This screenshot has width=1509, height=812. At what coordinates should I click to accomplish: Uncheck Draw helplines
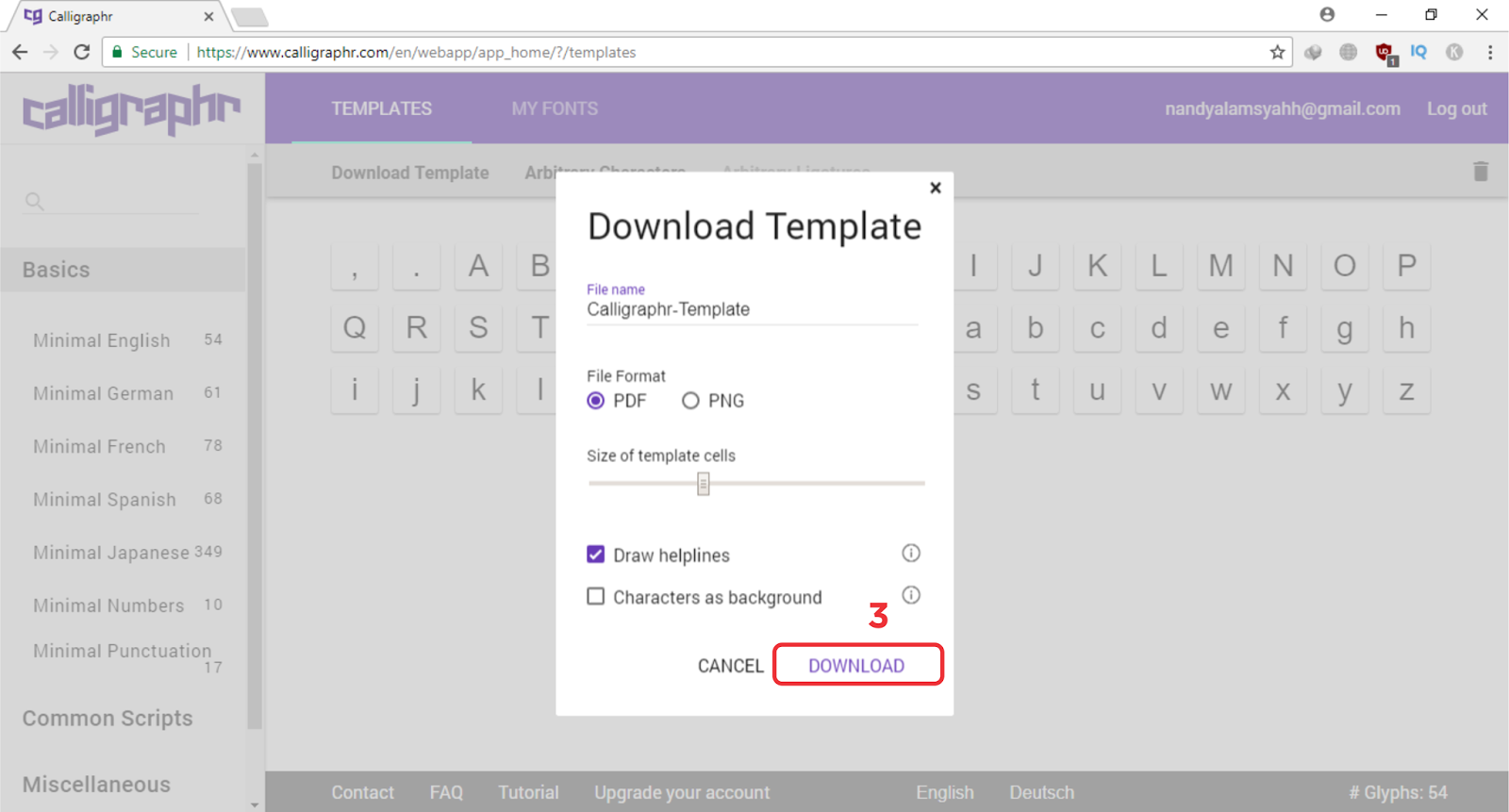(x=595, y=555)
